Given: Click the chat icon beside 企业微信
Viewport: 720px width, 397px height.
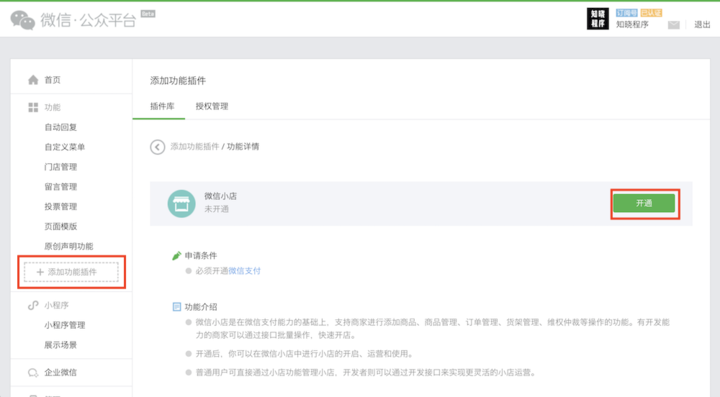Looking at the screenshot, I should 33,373.
